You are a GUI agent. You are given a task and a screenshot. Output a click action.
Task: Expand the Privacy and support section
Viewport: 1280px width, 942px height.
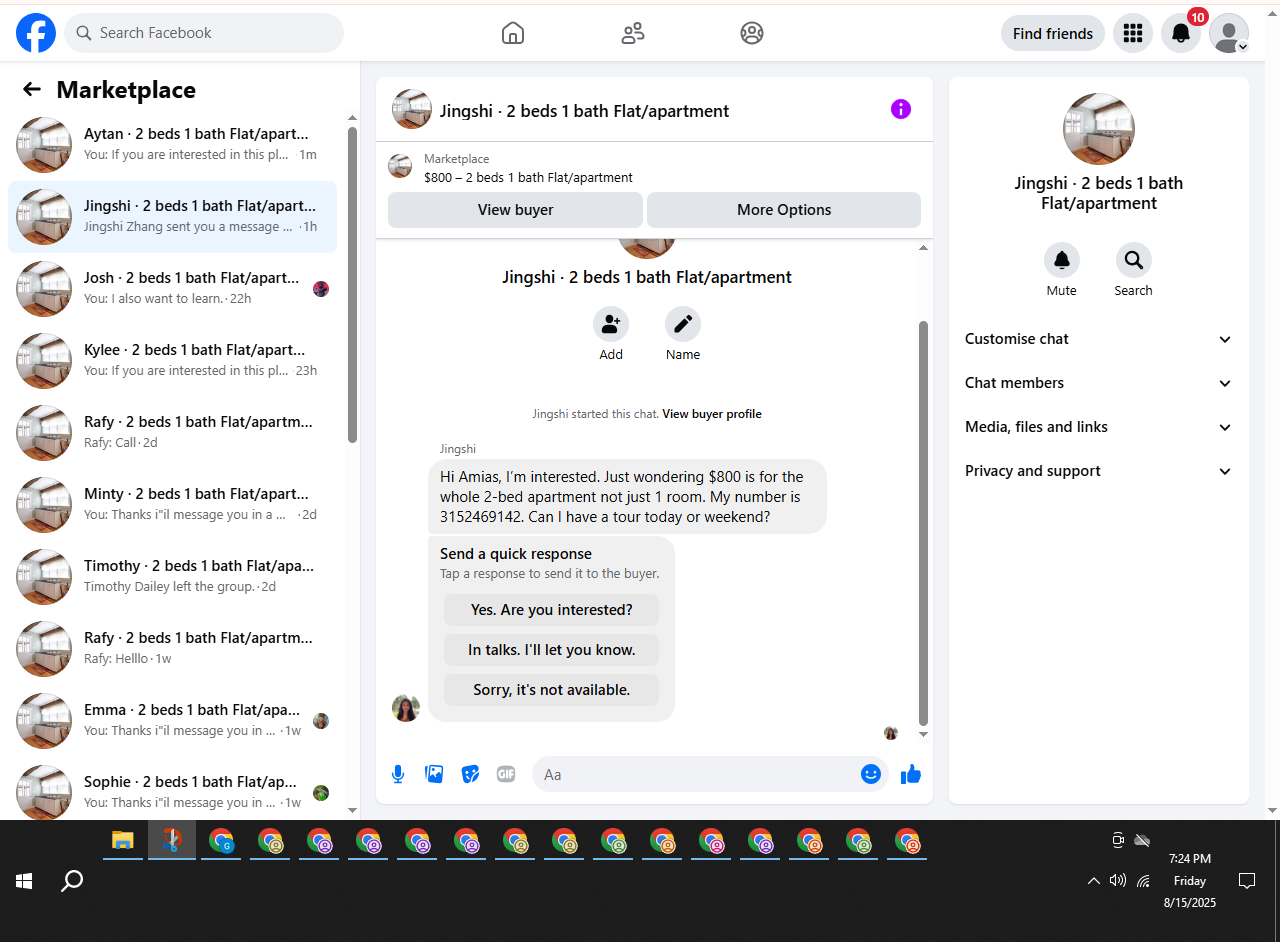tap(1099, 471)
